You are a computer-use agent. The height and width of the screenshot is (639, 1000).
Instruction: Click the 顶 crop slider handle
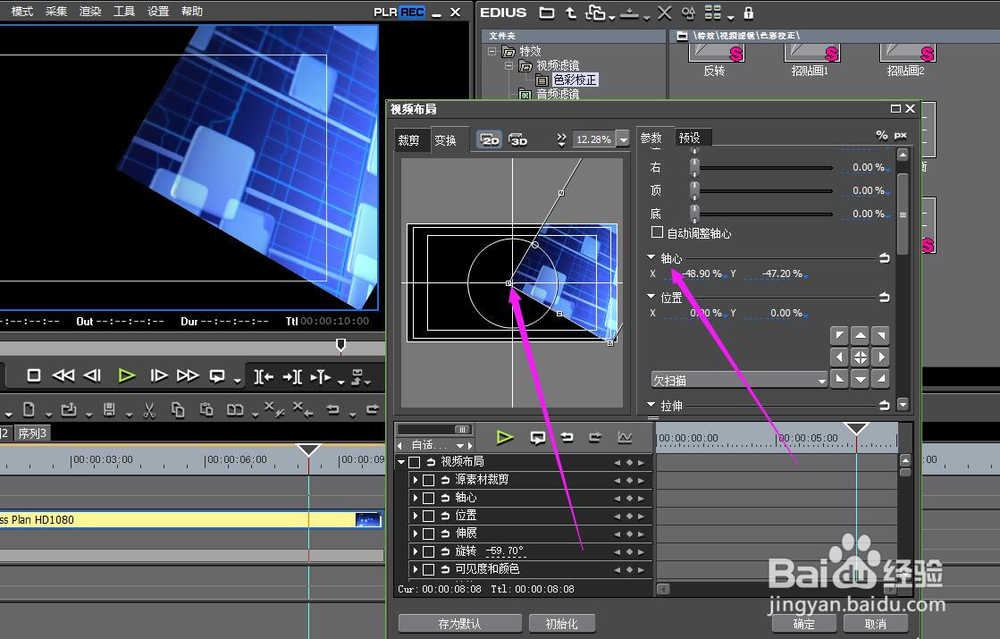point(695,190)
